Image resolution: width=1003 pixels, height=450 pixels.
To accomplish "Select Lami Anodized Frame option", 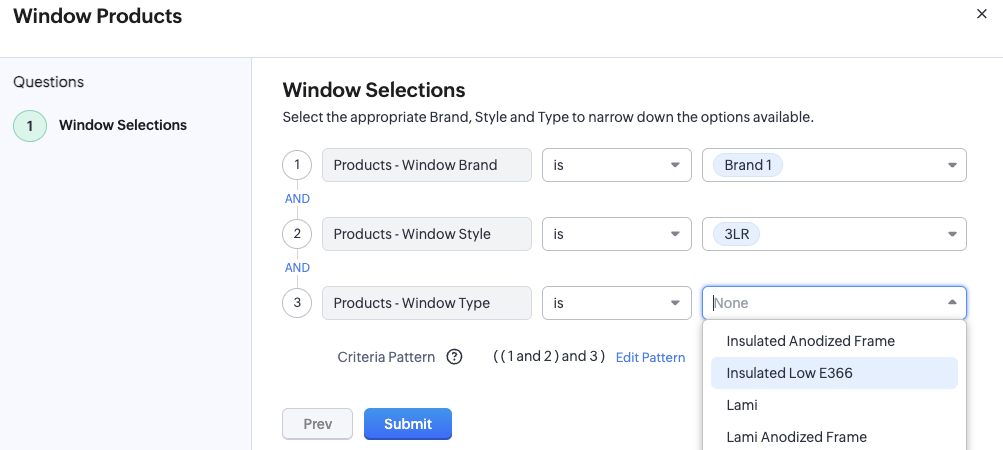I will tap(796, 437).
